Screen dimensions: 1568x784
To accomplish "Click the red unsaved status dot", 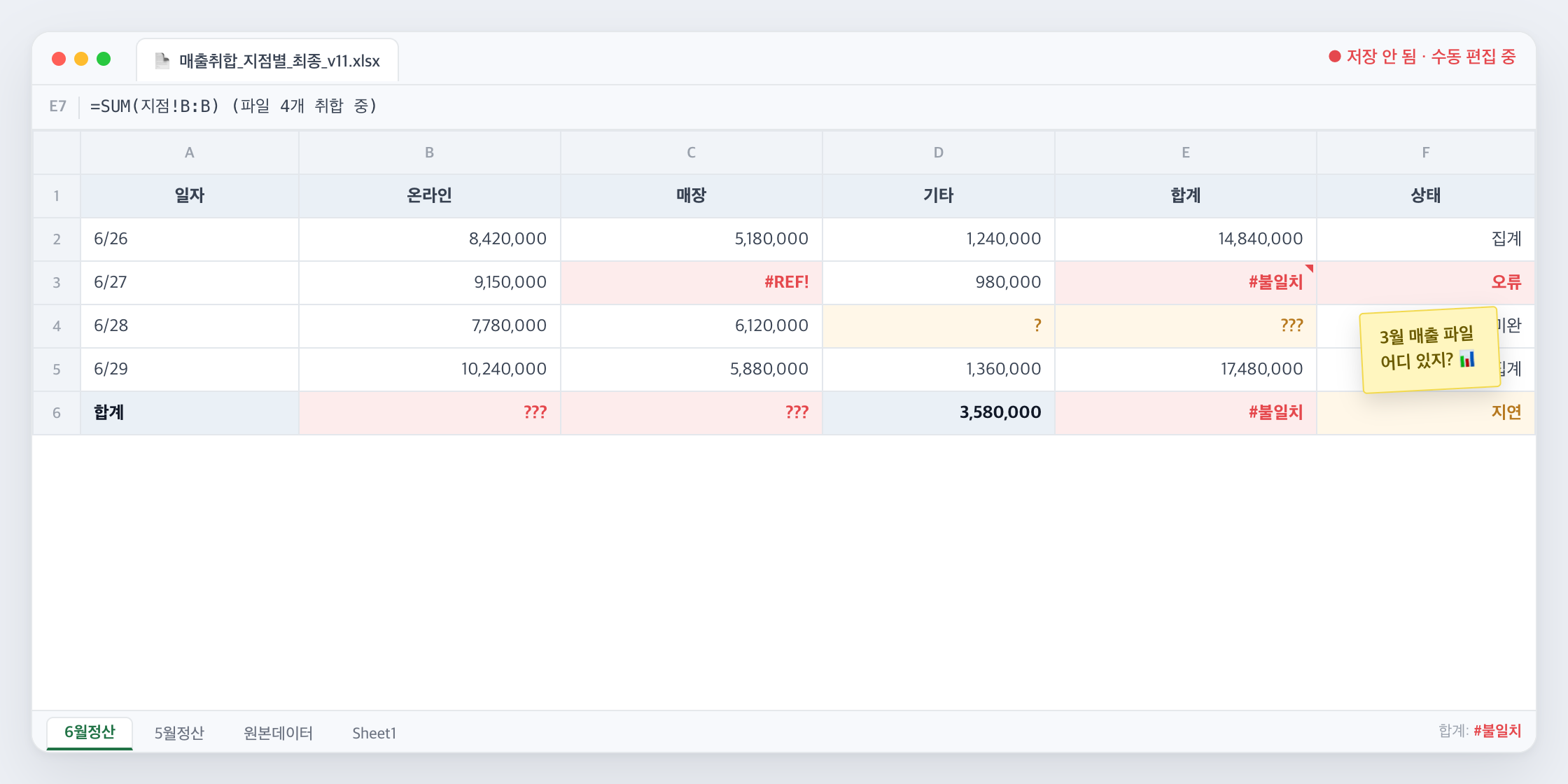I will (1335, 57).
